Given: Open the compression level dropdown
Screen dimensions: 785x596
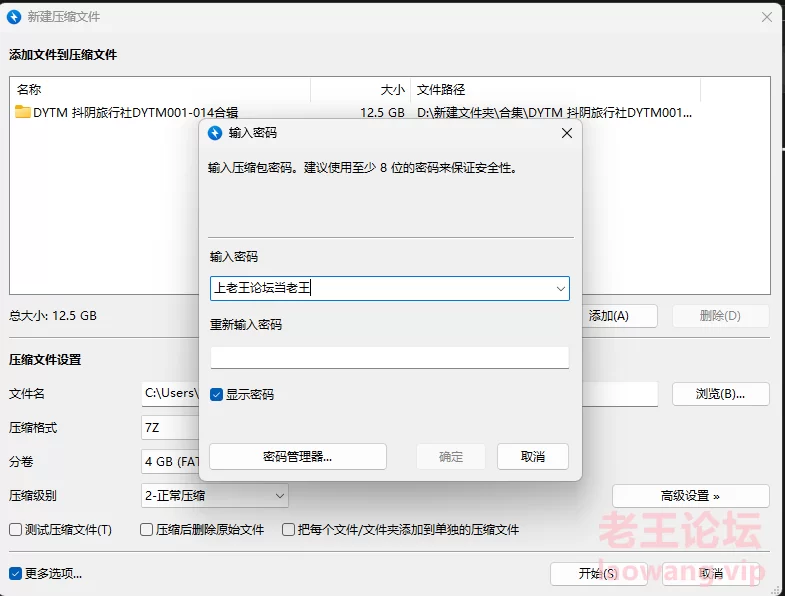Looking at the screenshot, I should coord(214,496).
